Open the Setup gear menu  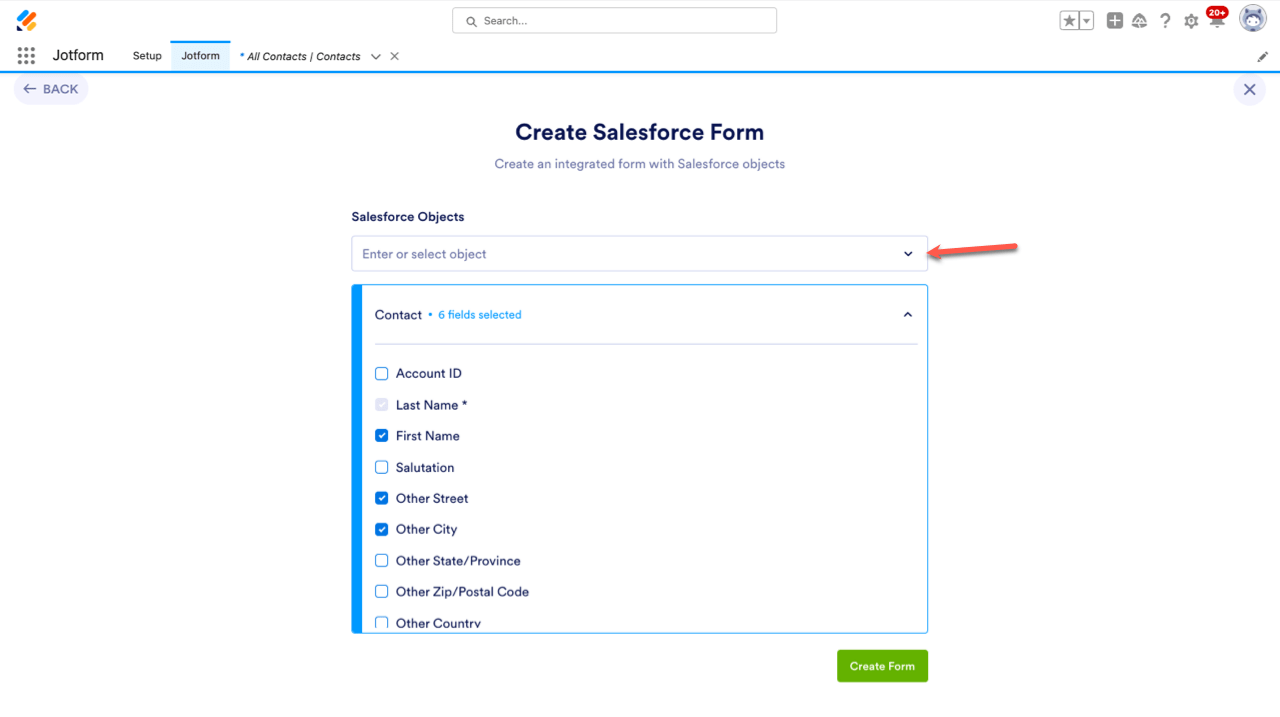coord(1191,21)
